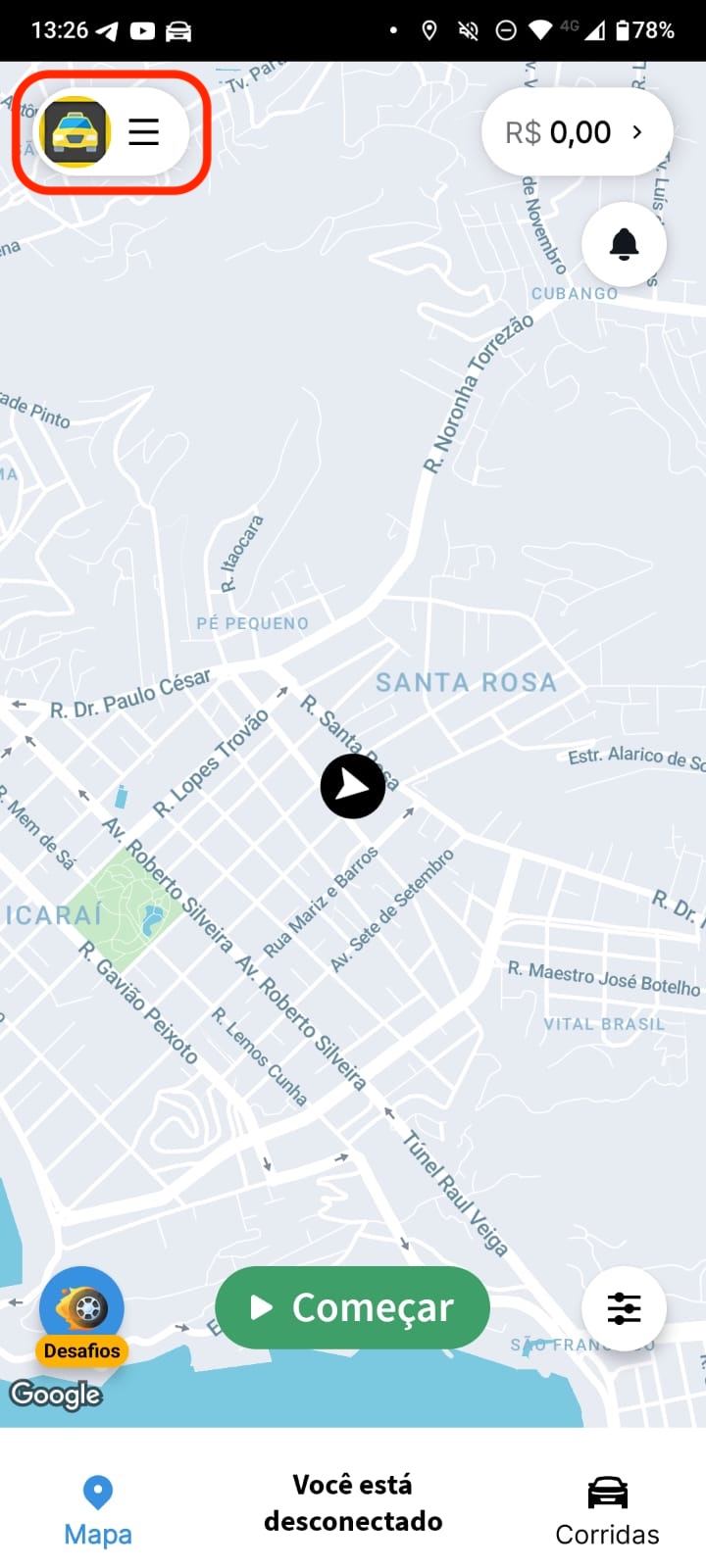Tap the Mapa pin icon

[x=98, y=1493]
